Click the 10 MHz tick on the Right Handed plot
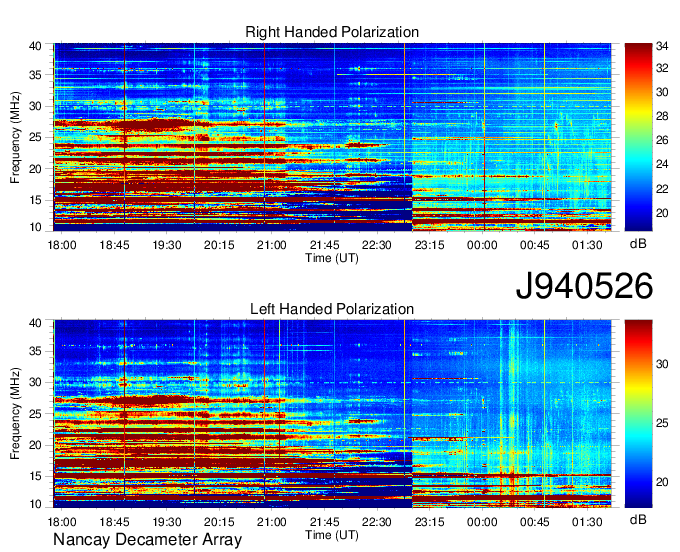 36,227
